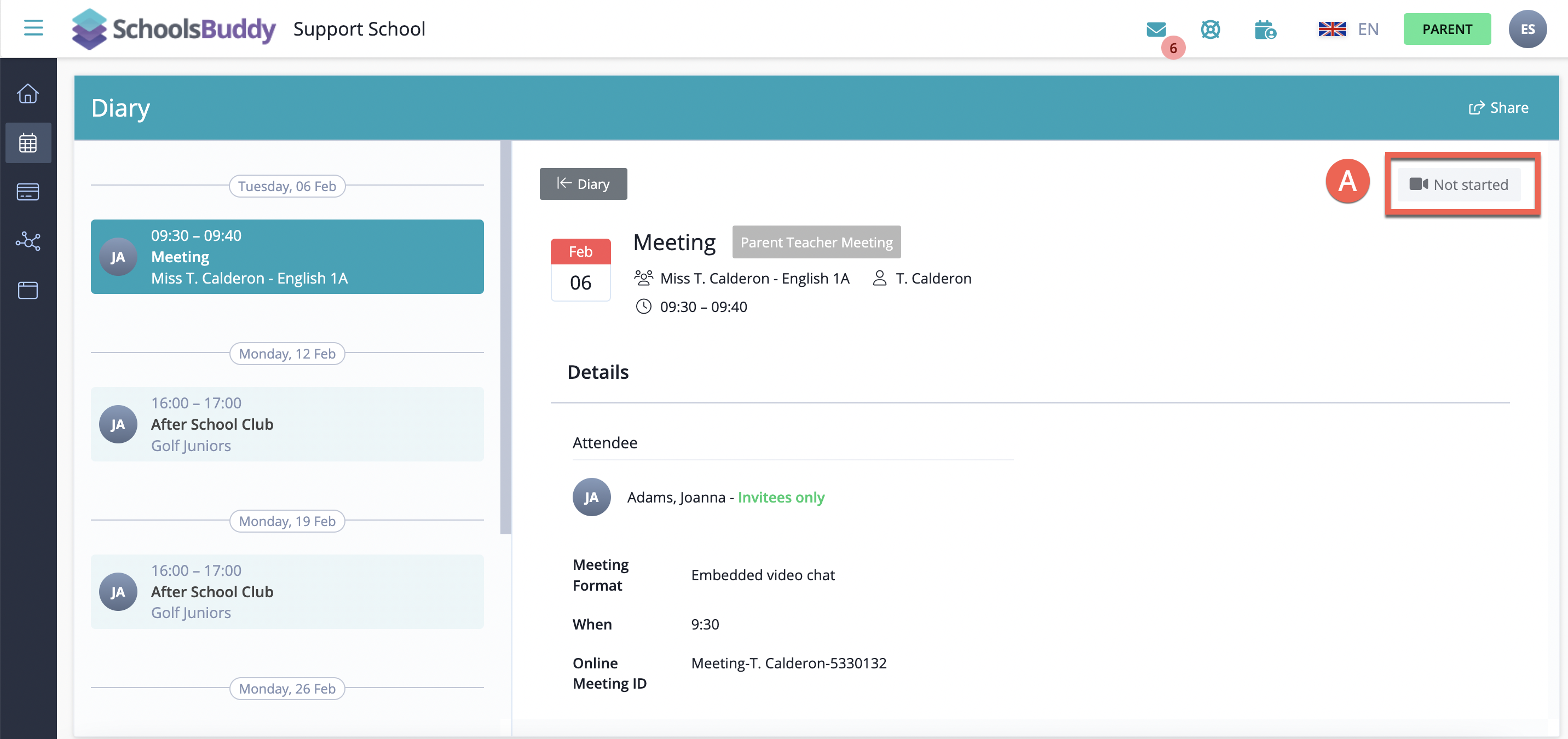Select the bottom browser-window icon in sidebar
Viewport: 1568px width, 739px height.
pyautogui.click(x=28, y=290)
